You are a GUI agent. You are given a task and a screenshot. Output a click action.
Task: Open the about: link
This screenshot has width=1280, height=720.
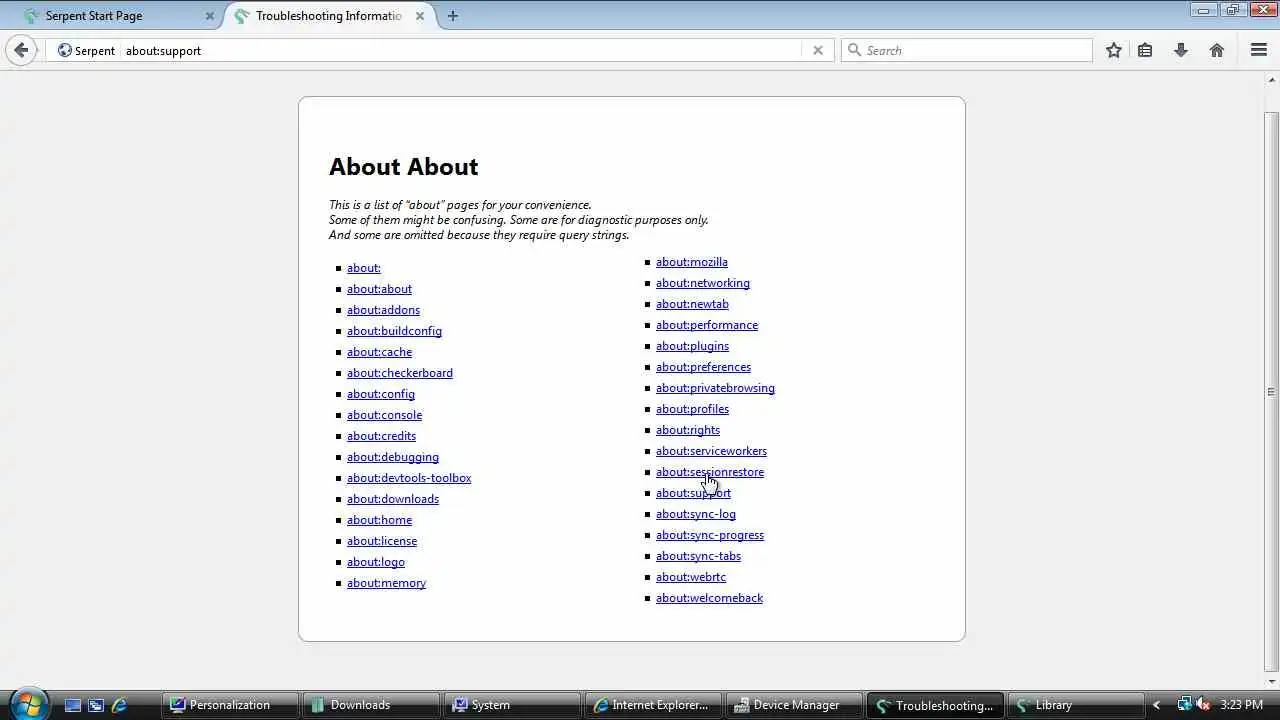364,268
